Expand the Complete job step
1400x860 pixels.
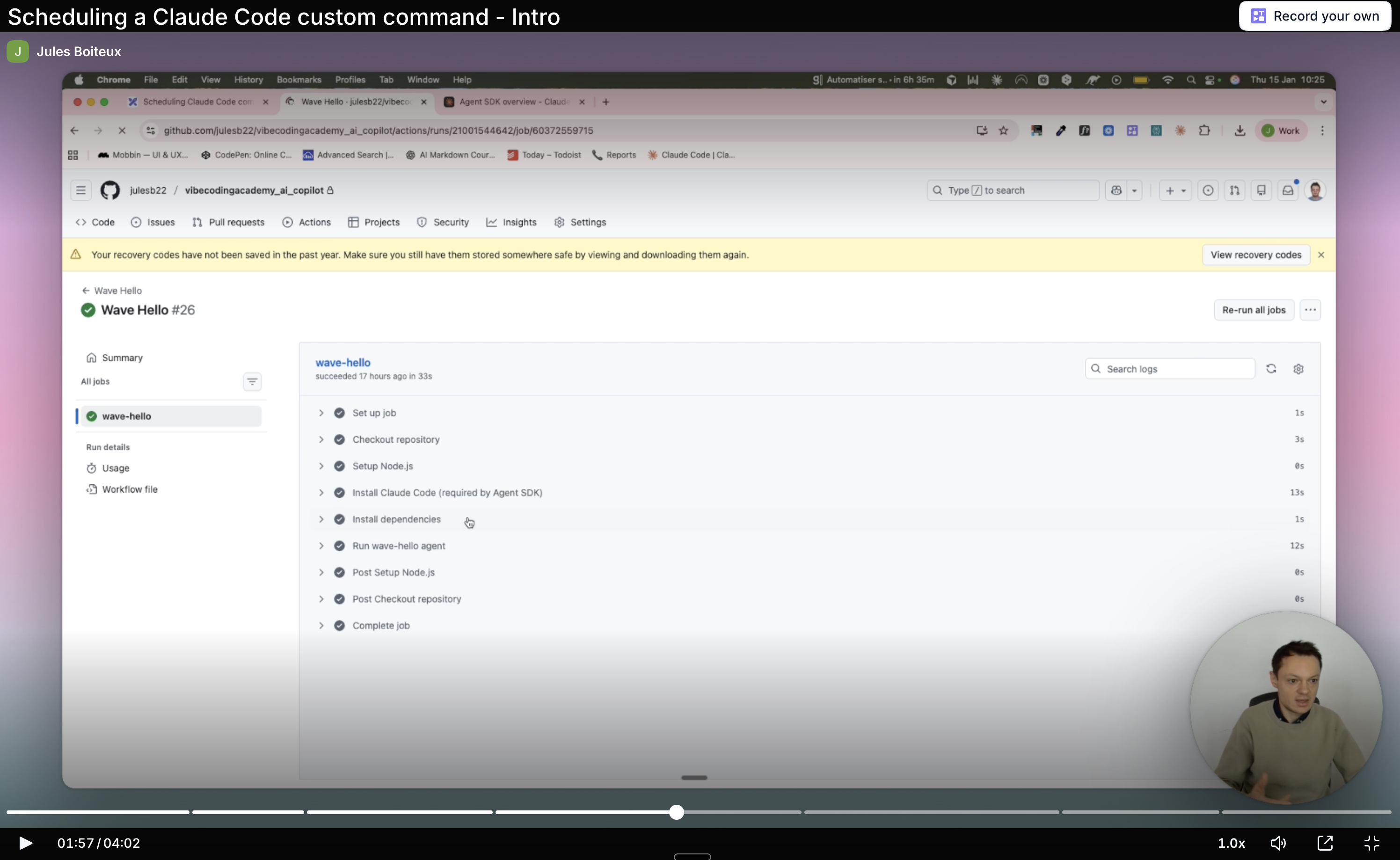click(321, 626)
